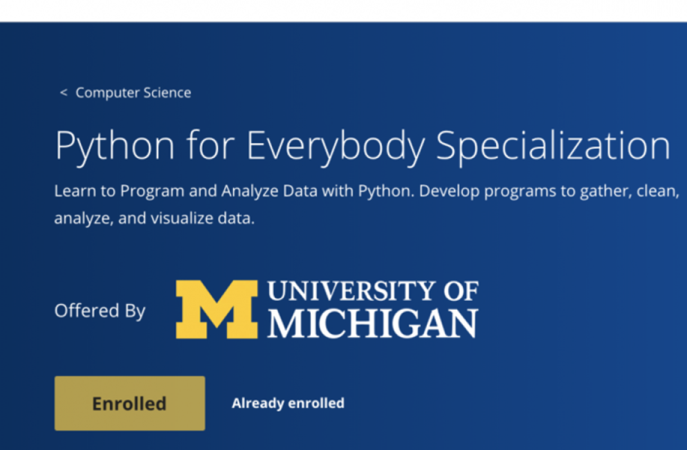This screenshot has height=450, width=687.
Task: Click the Python for Everybody Specialization title
Action: (362, 146)
